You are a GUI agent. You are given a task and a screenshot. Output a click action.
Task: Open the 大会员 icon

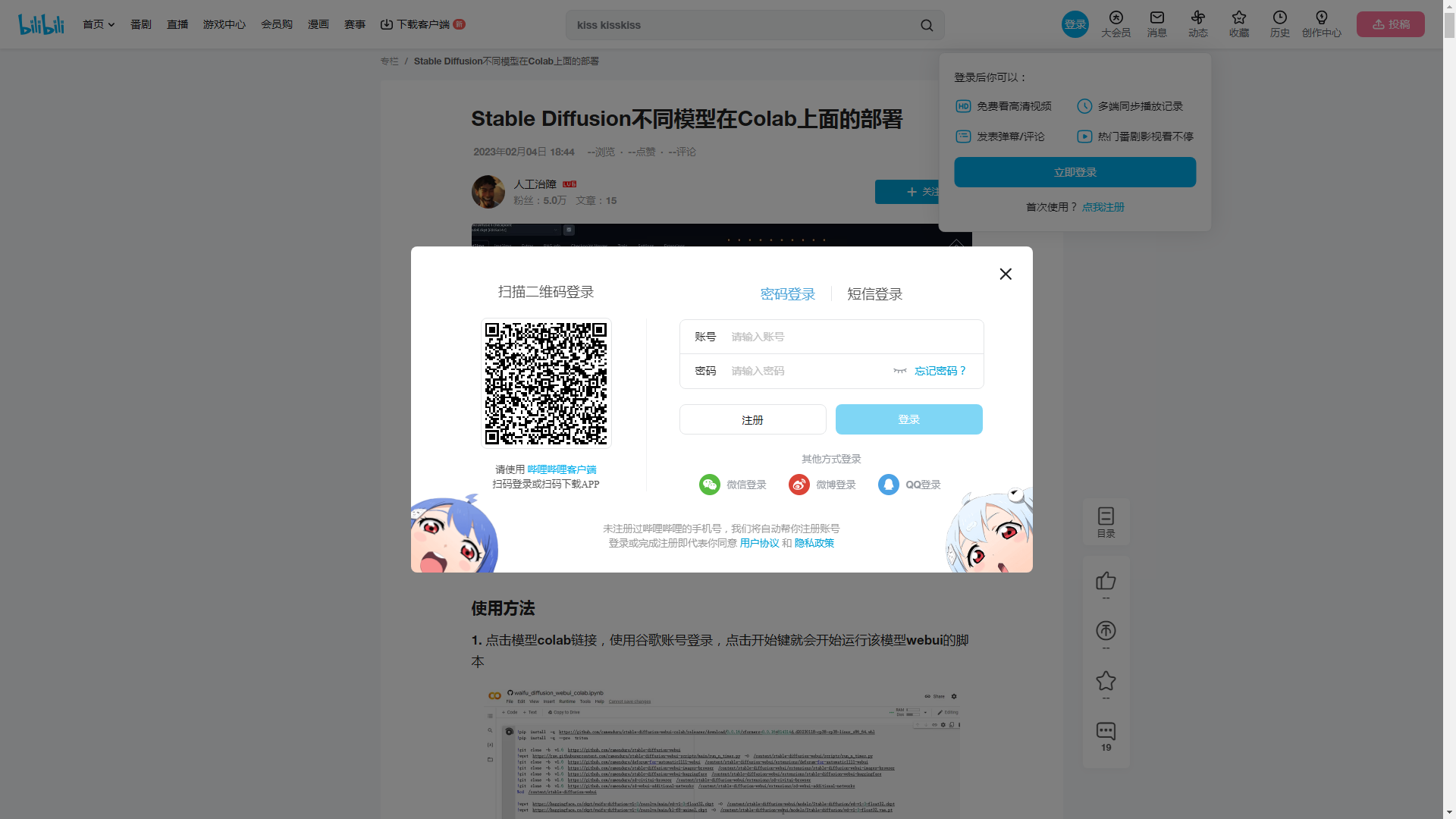coord(1116,18)
